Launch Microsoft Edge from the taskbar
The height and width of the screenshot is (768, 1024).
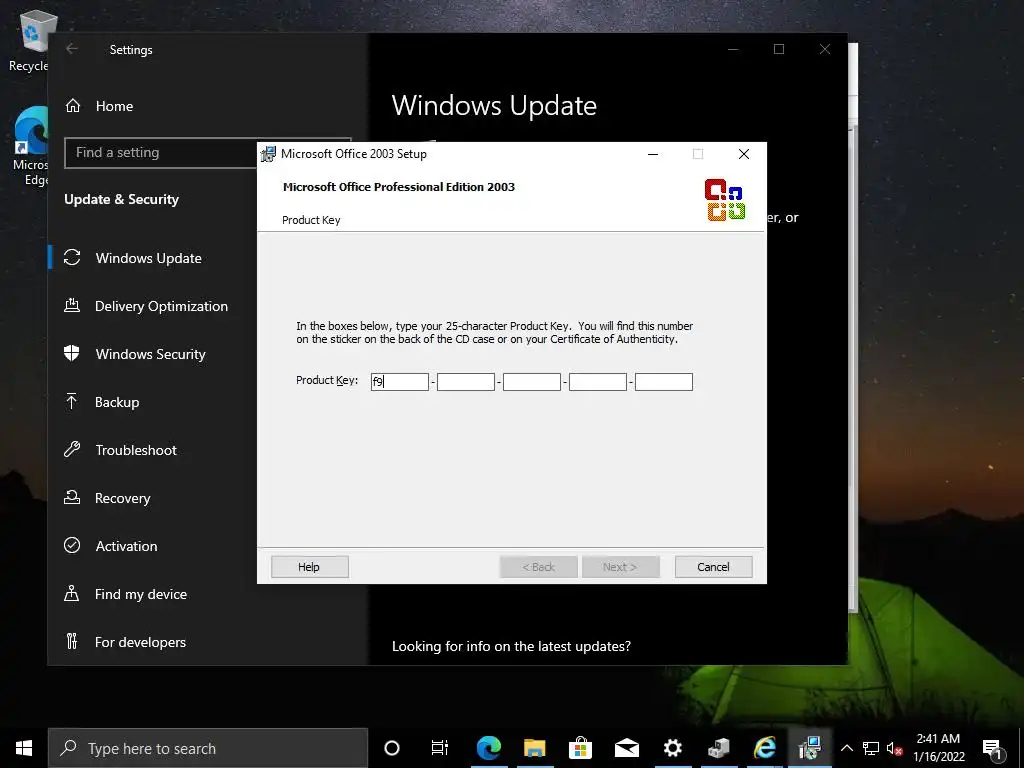[488, 748]
